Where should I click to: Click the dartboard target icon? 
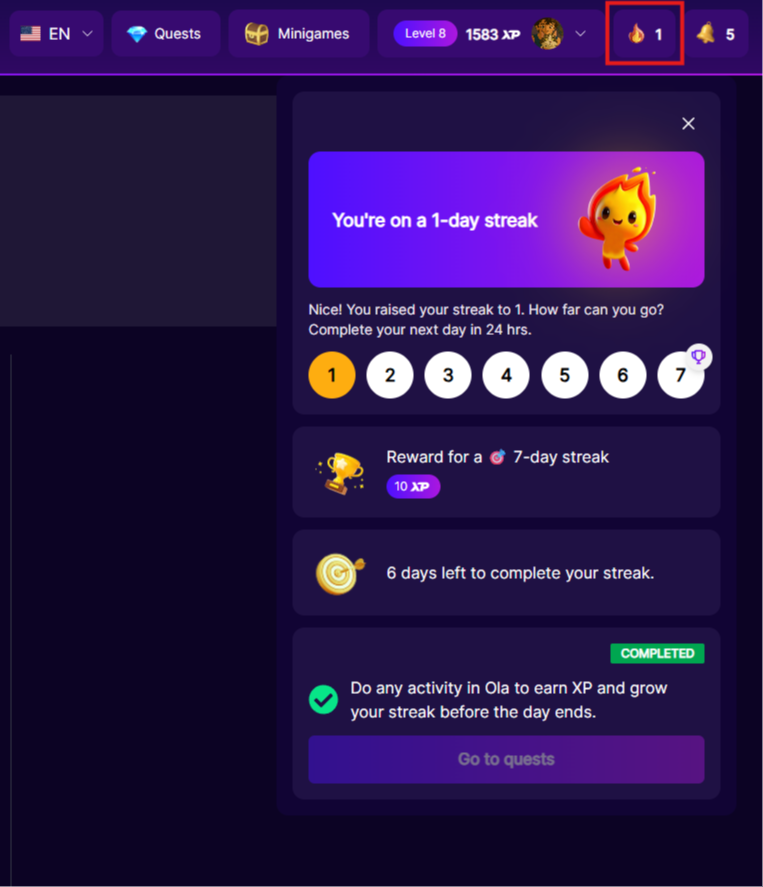(339, 573)
